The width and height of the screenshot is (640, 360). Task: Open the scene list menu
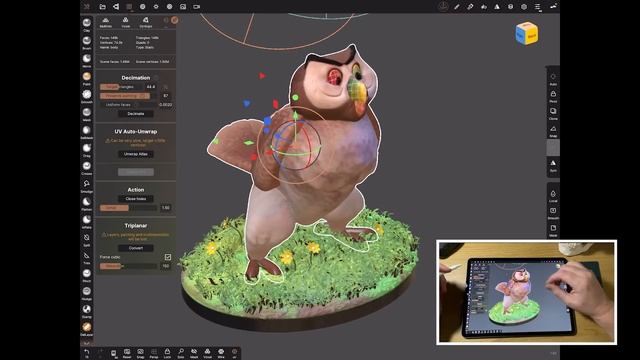[538, 7]
